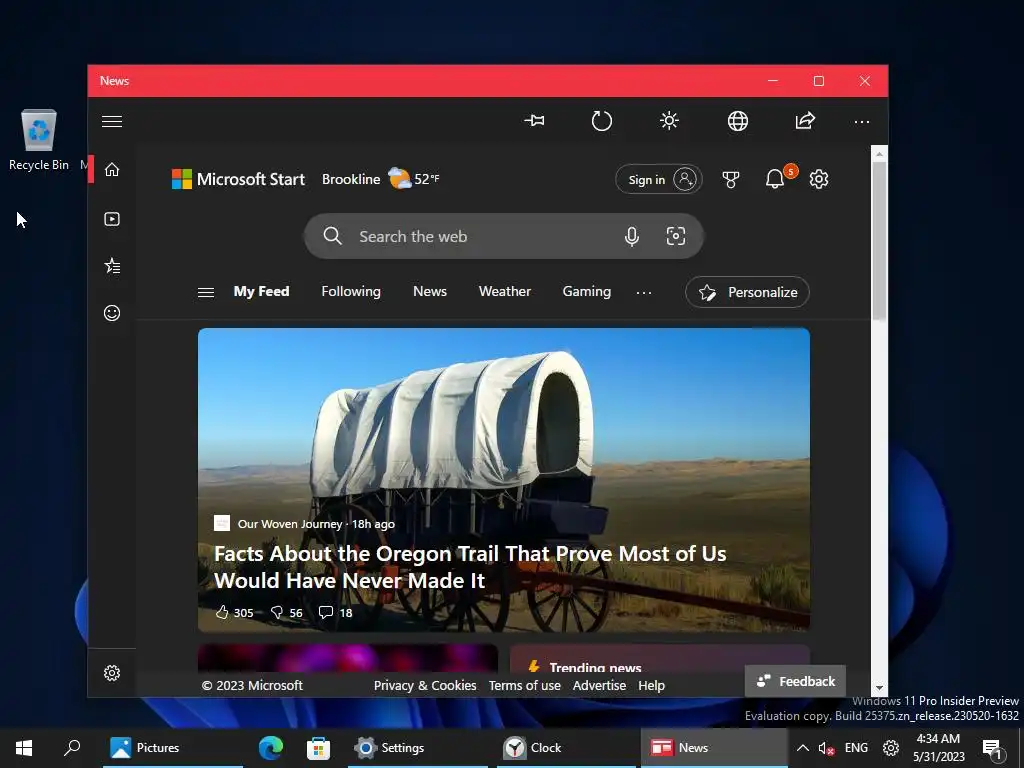Open the Oregon Trail facts article
The height and width of the screenshot is (768, 1024).
470,567
